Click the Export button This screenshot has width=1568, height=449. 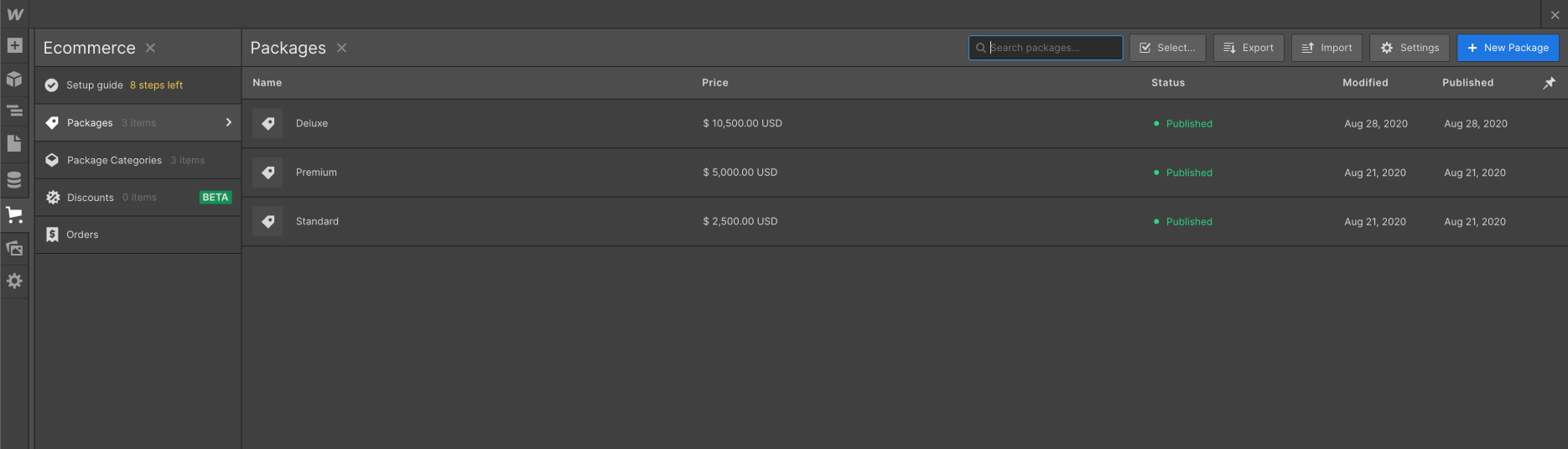click(x=1248, y=48)
